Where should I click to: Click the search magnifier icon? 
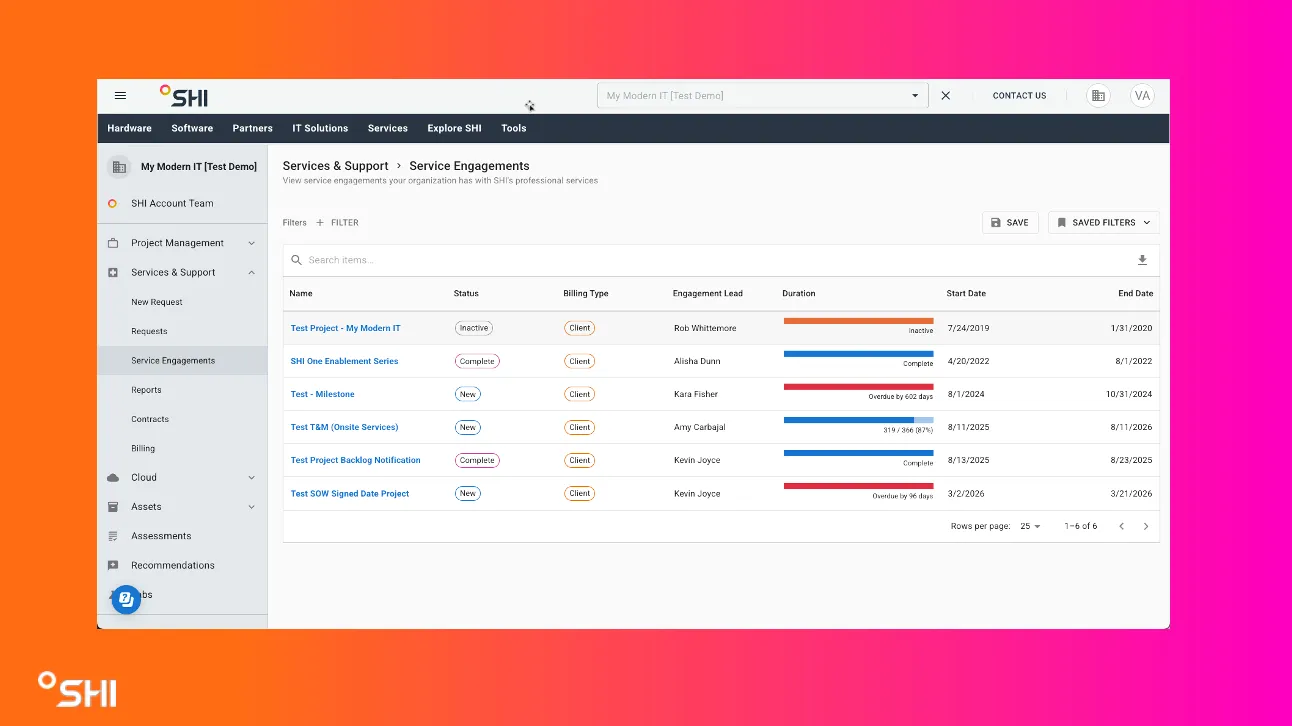pos(296,260)
